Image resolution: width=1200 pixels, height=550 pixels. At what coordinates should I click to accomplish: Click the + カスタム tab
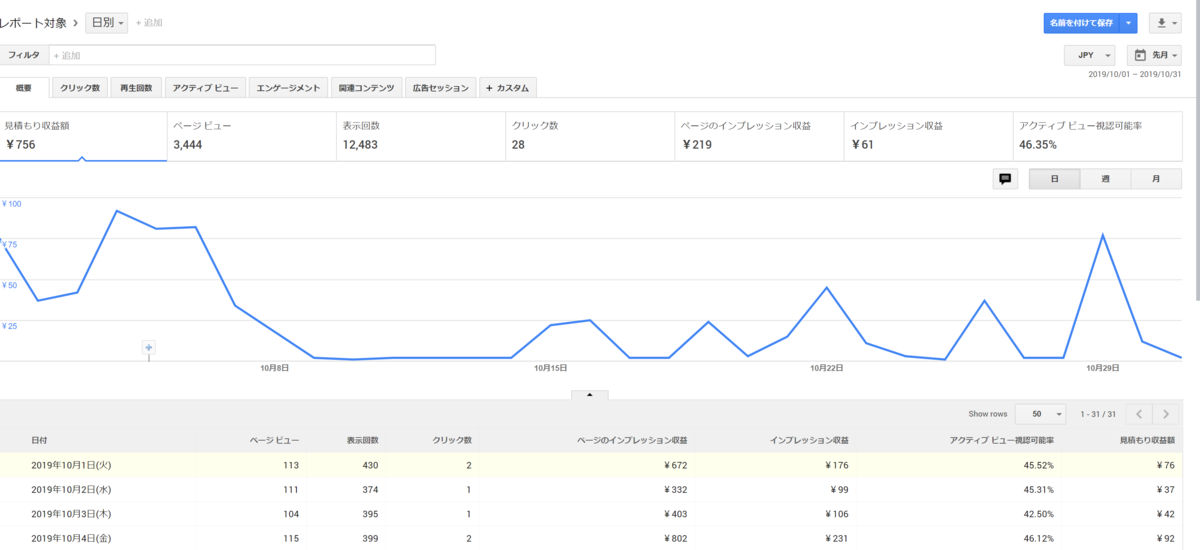(x=508, y=88)
